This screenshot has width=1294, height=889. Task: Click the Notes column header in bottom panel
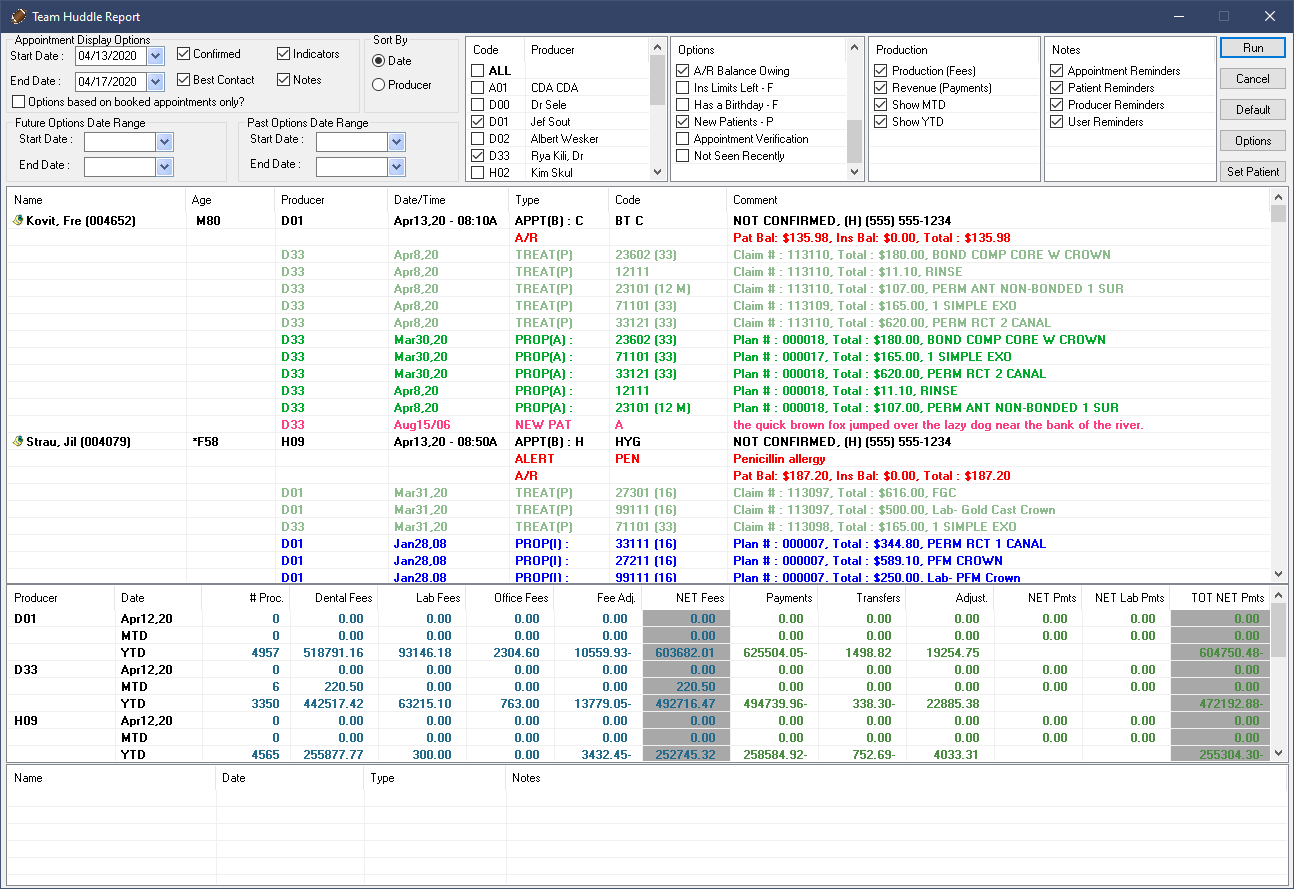[x=896, y=778]
